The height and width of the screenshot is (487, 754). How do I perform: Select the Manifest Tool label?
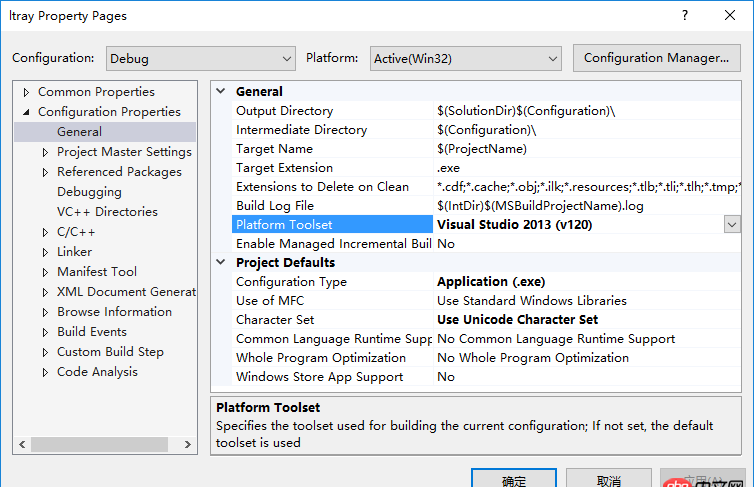pos(97,272)
